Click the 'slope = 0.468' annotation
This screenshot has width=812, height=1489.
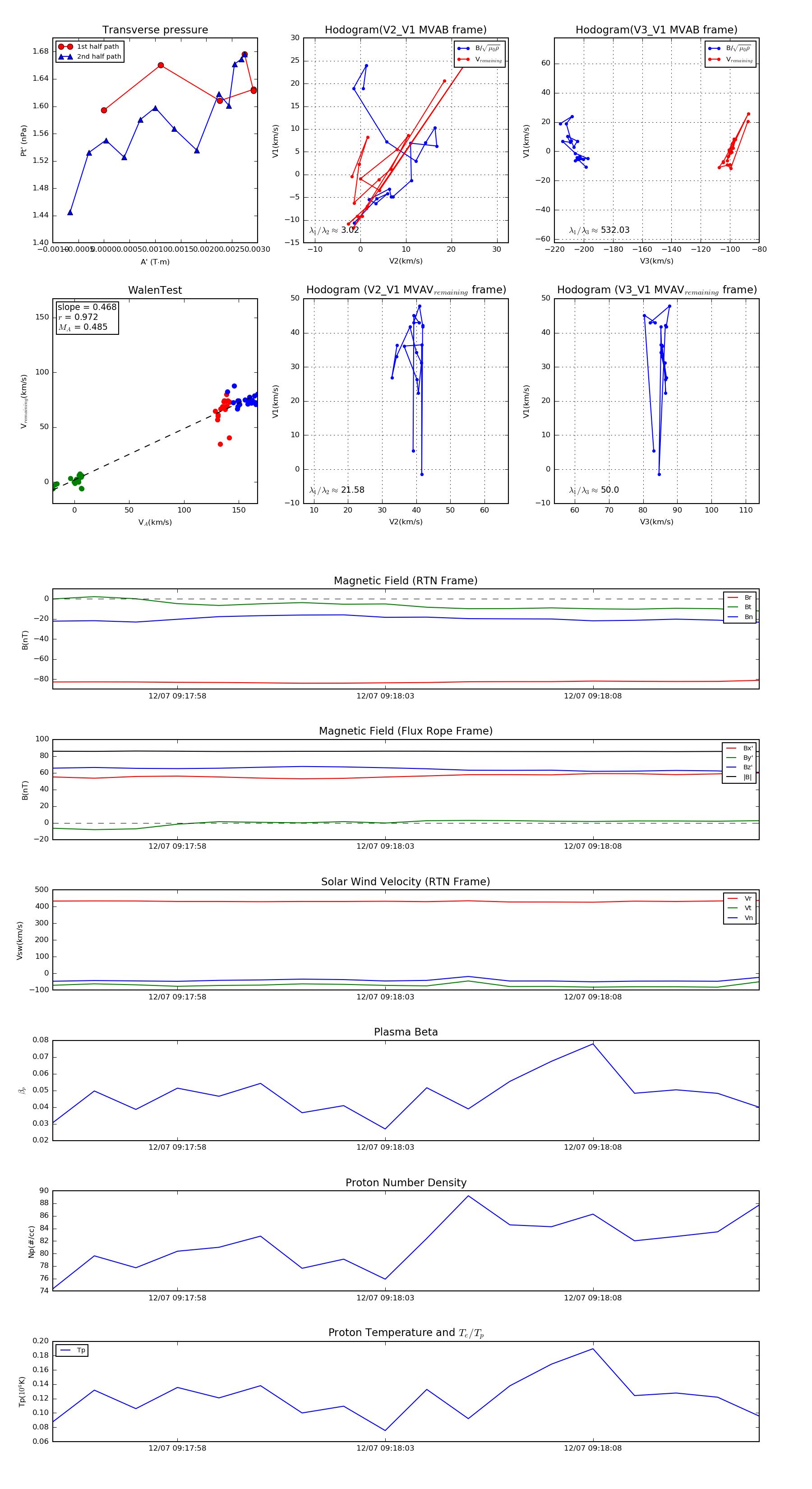(x=87, y=307)
